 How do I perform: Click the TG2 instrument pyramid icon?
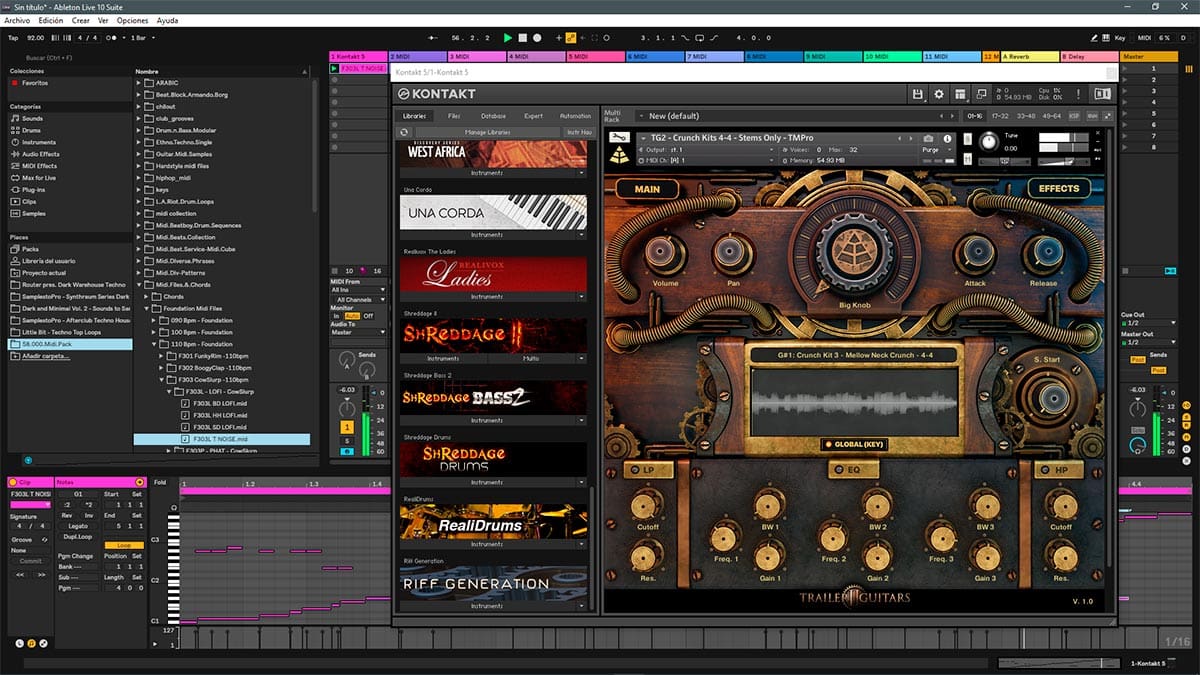click(619, 156)
